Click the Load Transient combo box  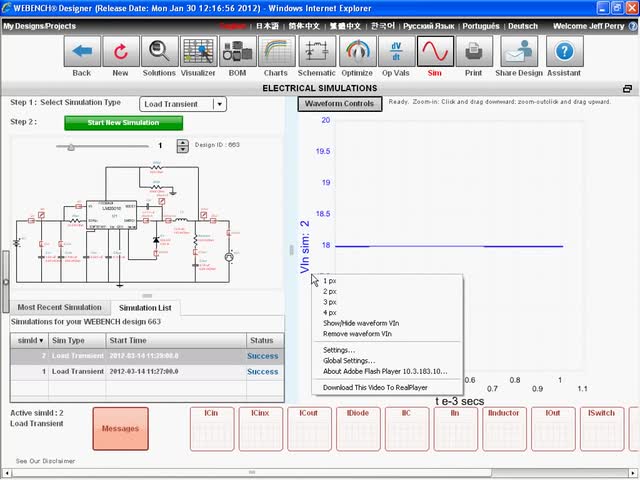183,104
